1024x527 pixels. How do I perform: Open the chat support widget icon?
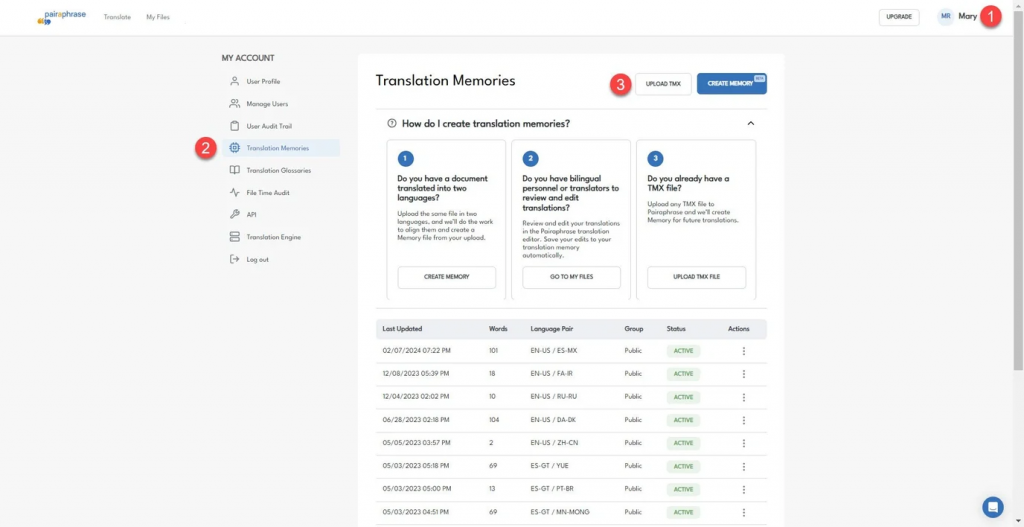point(993,507)
